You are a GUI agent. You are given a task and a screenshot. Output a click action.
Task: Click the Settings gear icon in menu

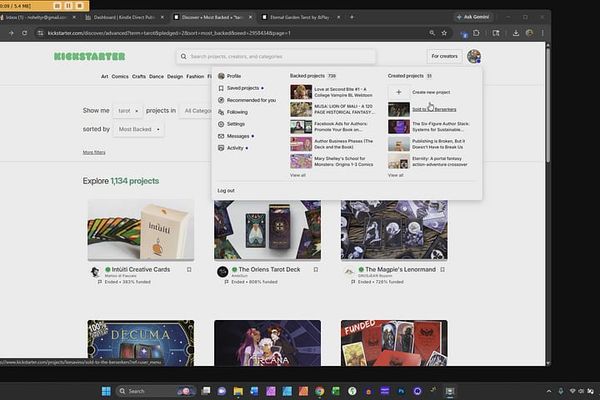click(221, 124)
